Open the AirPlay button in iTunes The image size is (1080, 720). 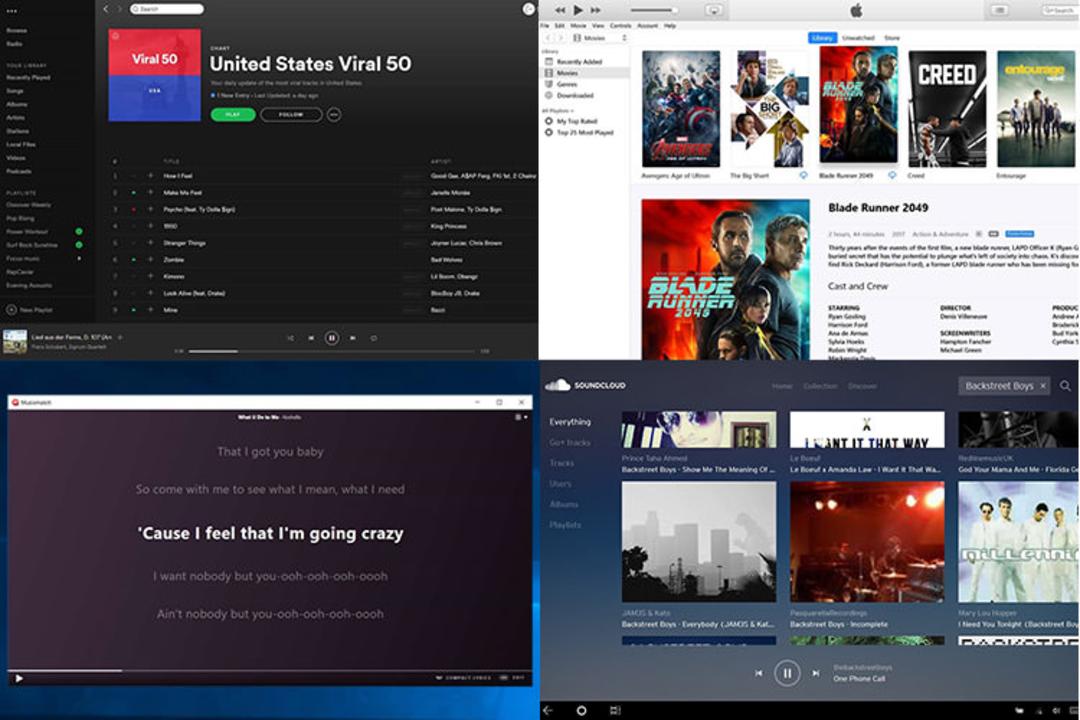pyautogui.click(x=714, y=10)
